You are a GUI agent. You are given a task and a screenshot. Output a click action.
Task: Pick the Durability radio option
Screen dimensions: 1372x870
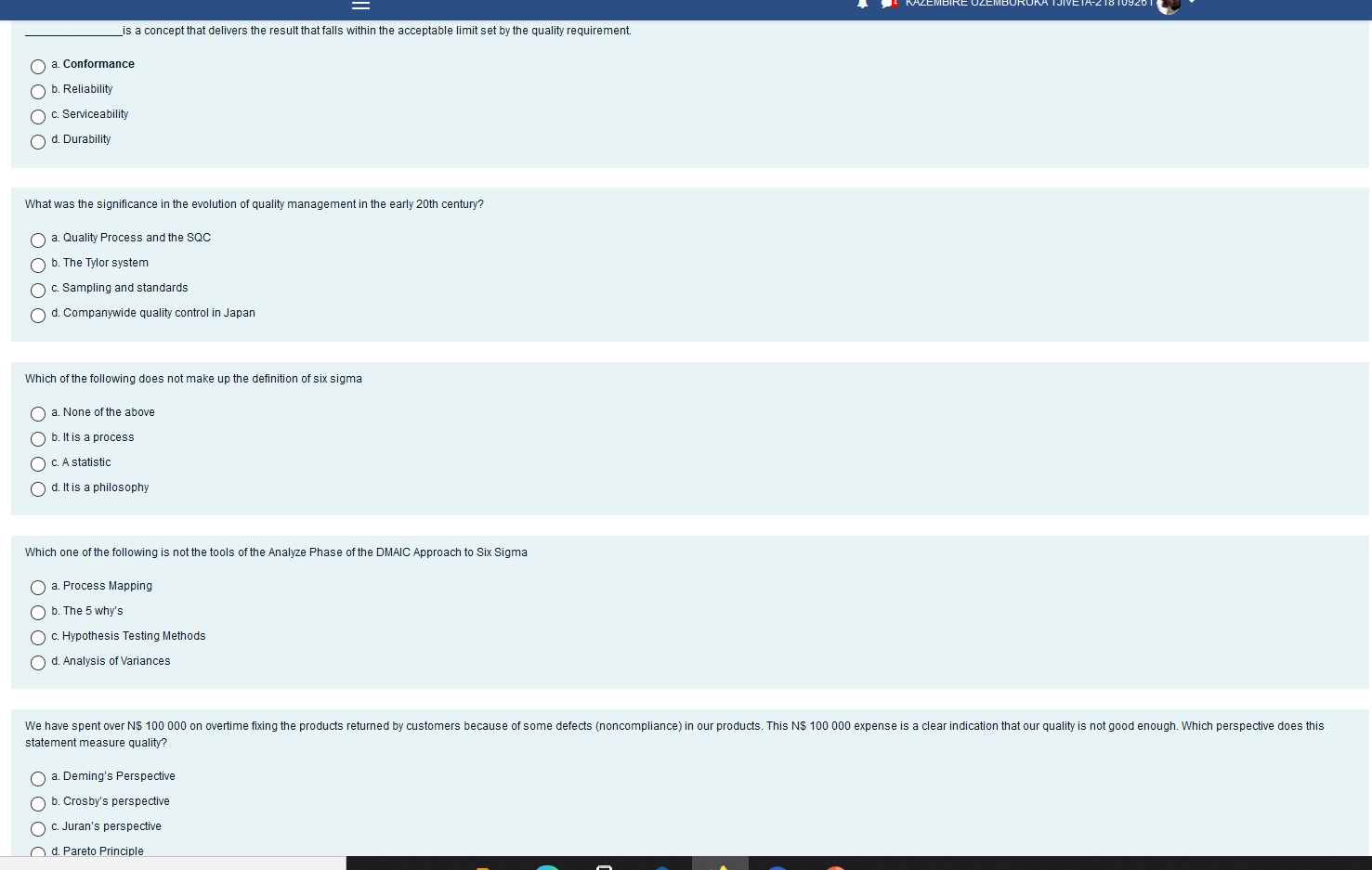(x=38, y=141)
